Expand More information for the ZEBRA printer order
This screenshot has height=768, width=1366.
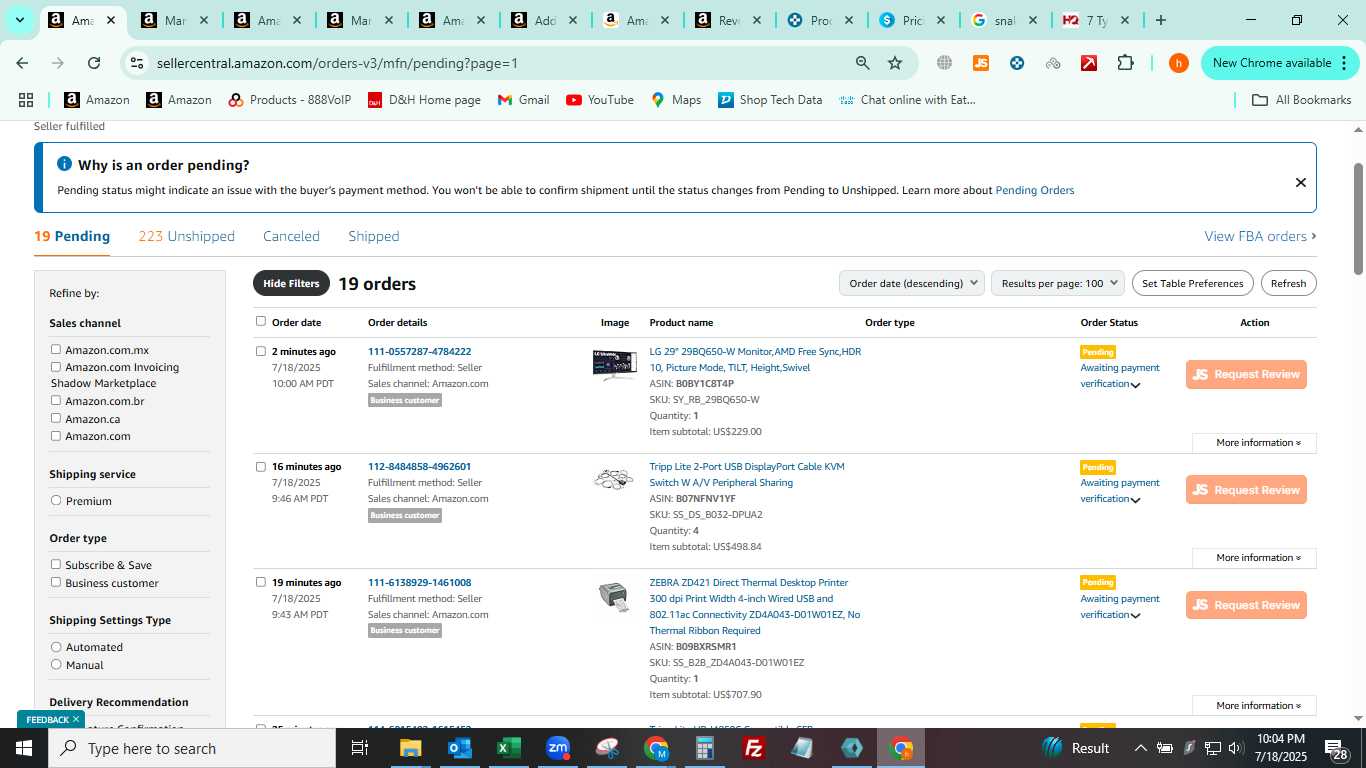click(1254, 705)
